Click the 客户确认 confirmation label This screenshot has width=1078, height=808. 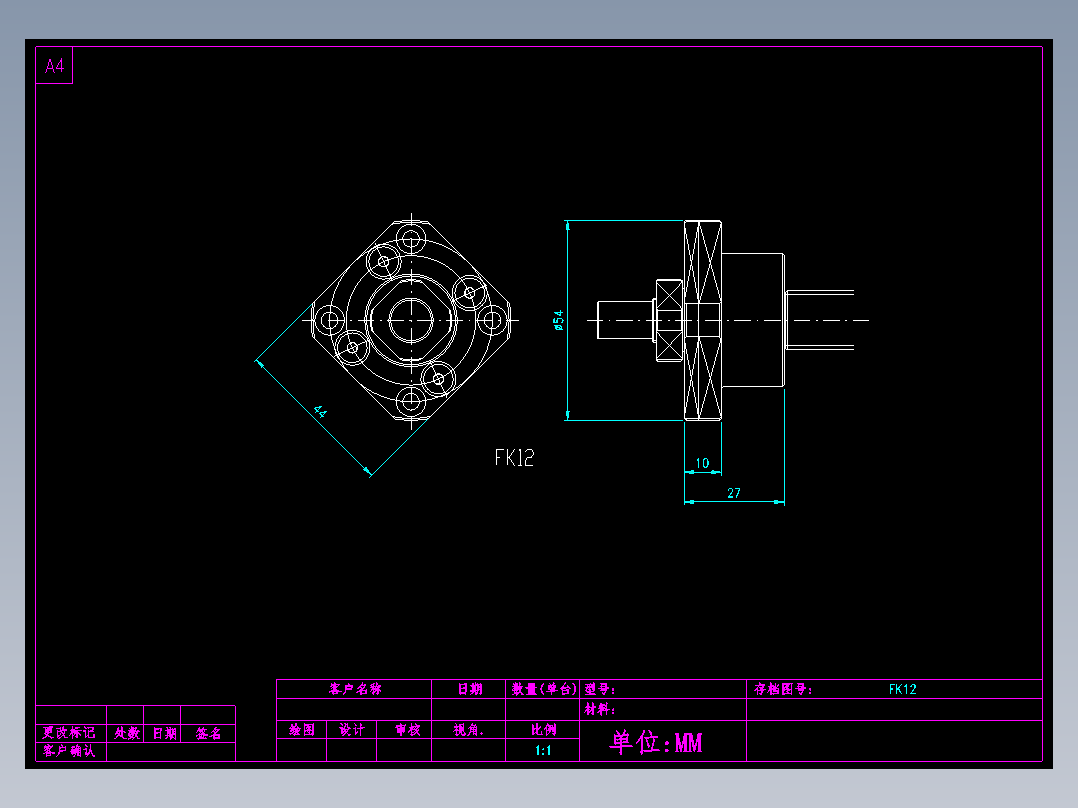point(69,751)
